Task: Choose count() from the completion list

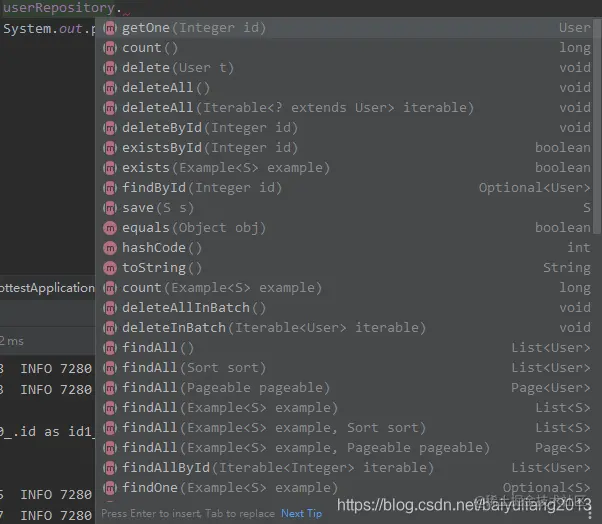Action: tap(346, 48)
